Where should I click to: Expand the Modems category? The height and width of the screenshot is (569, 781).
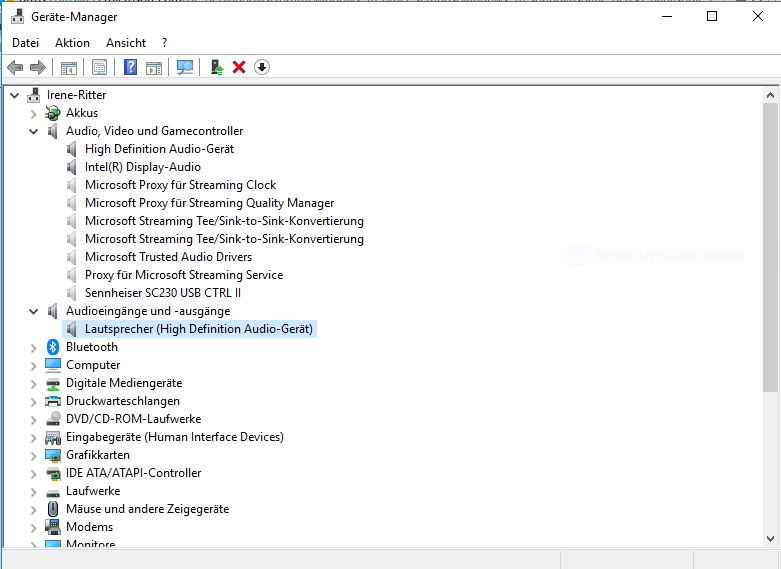pos(33,527)
